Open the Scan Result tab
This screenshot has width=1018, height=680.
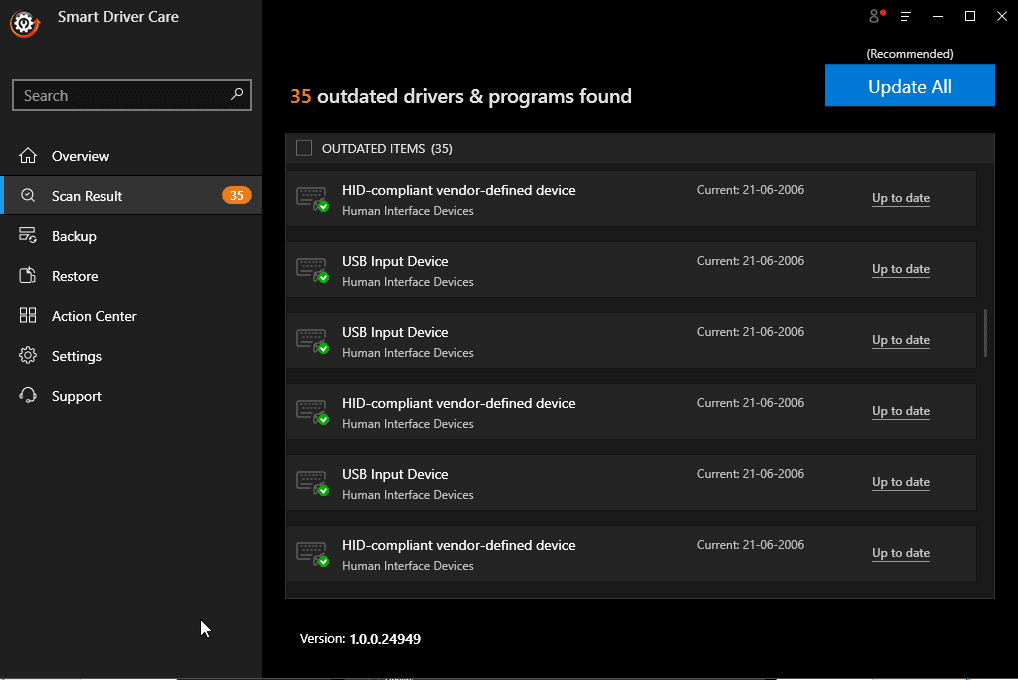point(87,196)
